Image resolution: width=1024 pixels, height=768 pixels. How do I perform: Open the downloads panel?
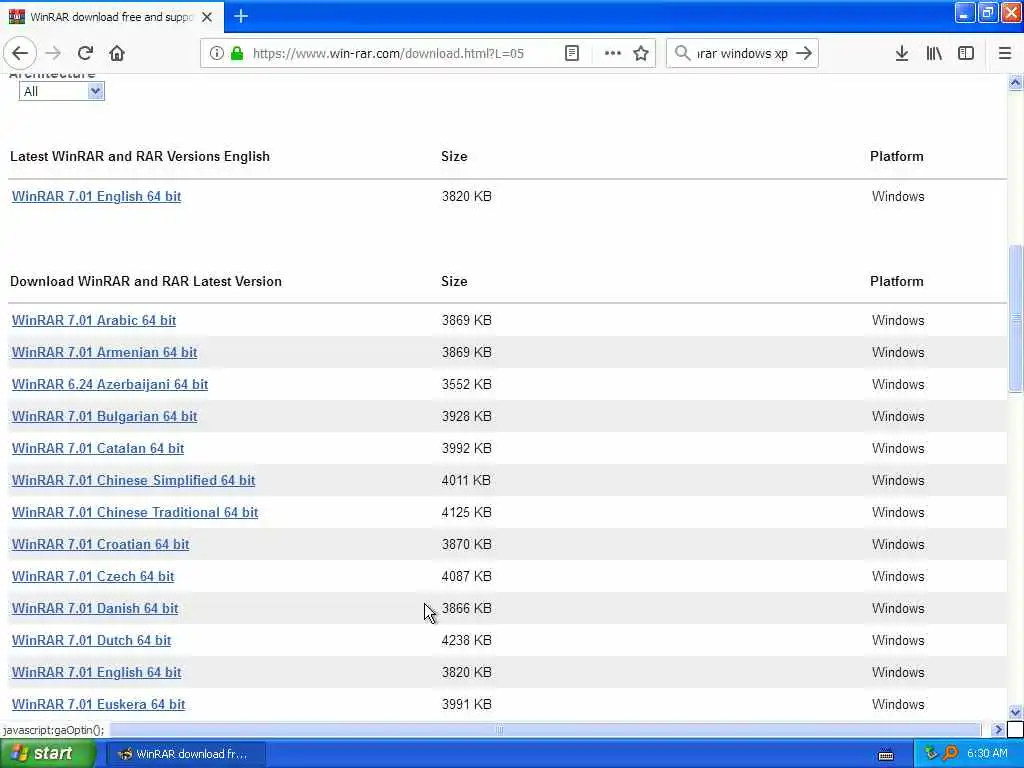901,54
